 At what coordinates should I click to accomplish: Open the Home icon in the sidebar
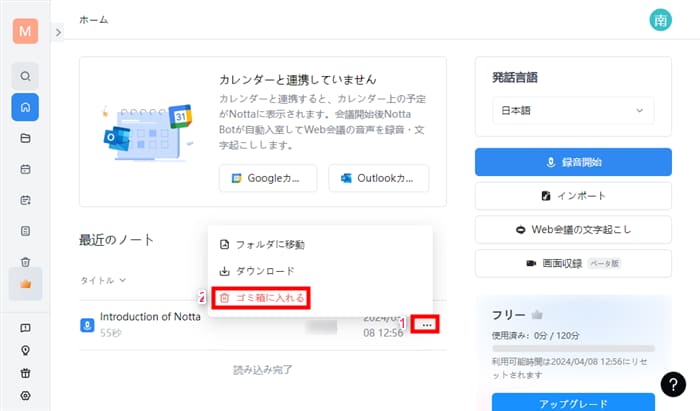(25, 107)
